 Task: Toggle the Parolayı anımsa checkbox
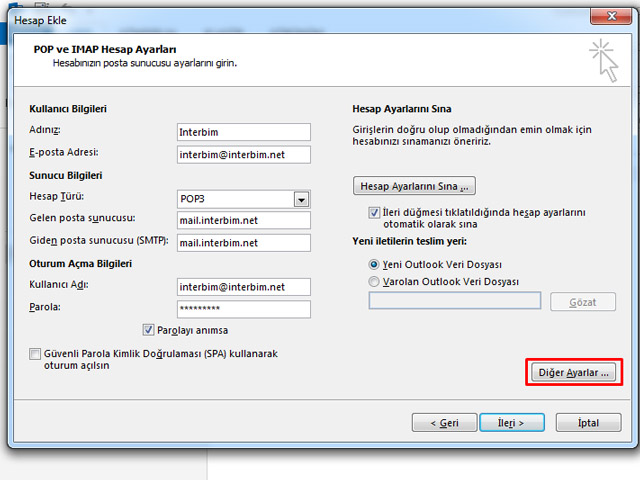(x=149, y=330)
